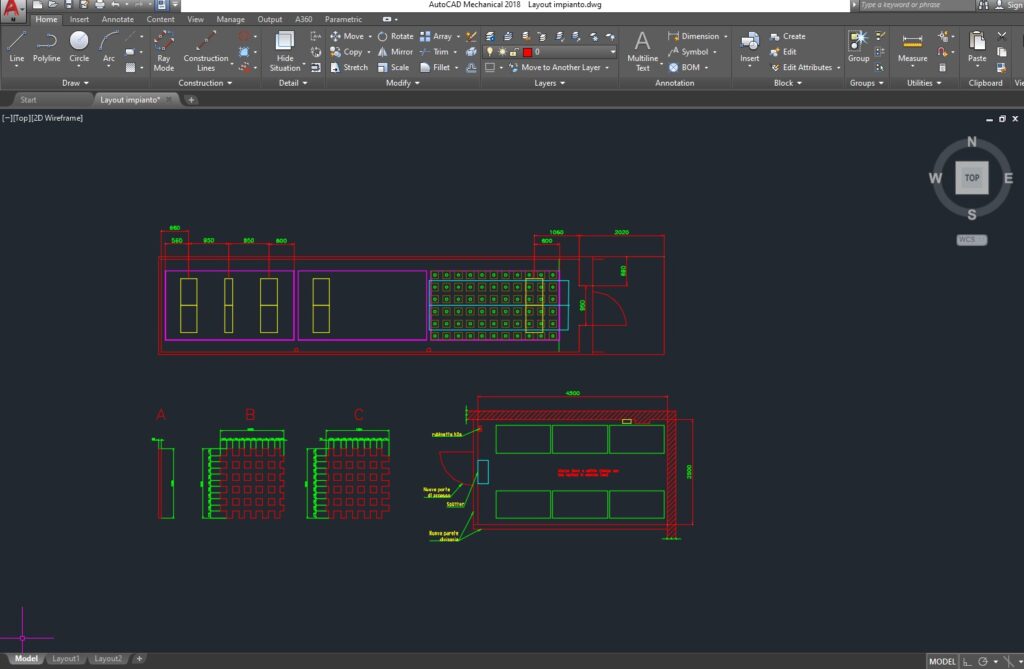Click the TOP face of the ViewCube
The height and width of the screenshot is (669, 1024).
972,178
